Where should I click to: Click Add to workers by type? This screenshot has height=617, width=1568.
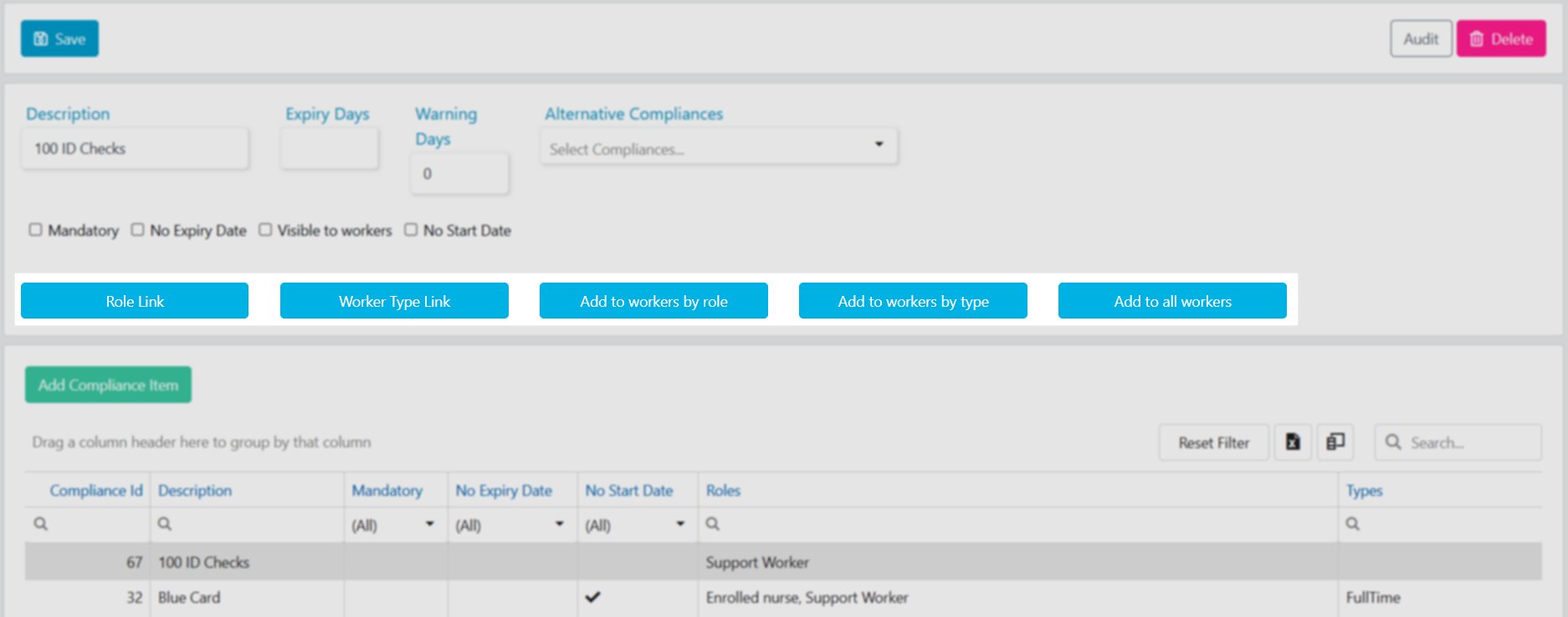tap(913, 301)
